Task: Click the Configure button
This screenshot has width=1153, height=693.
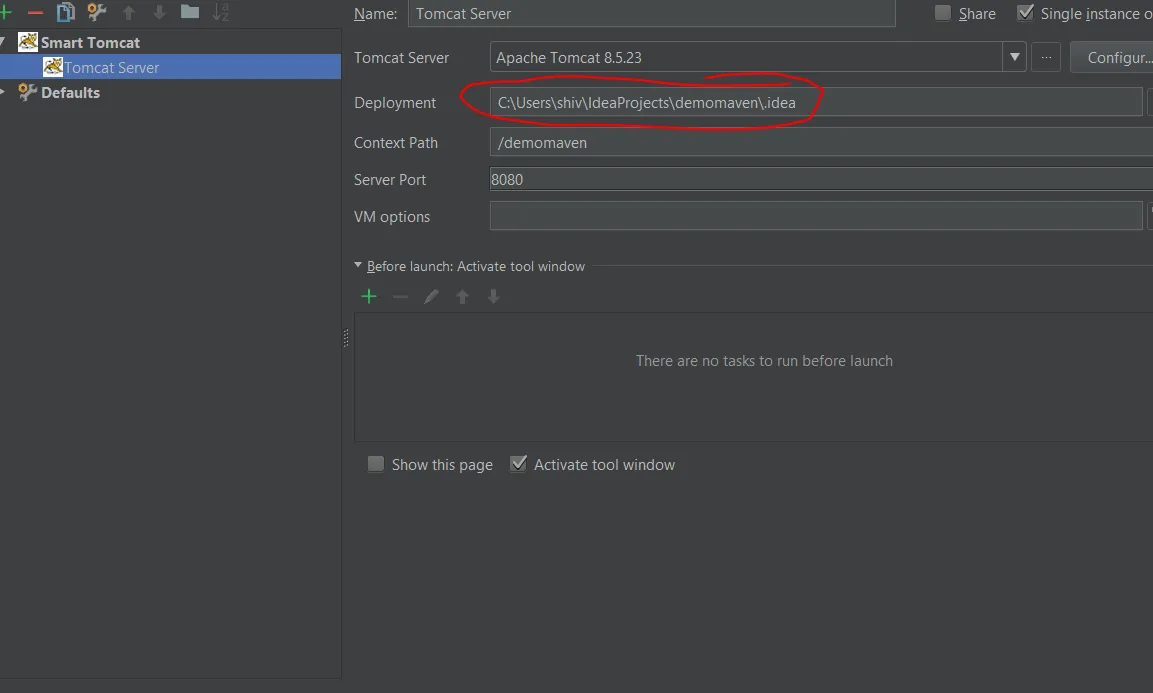Action: 1112,57
